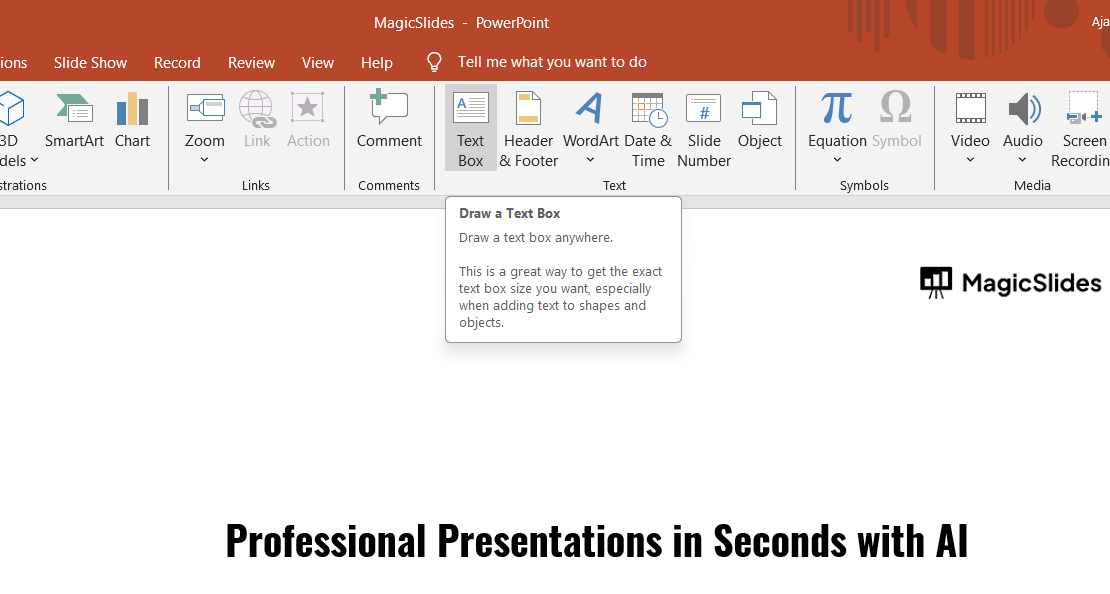Expand the Video dropdown arrow
Screen dimensions: 1110x594
971,160
